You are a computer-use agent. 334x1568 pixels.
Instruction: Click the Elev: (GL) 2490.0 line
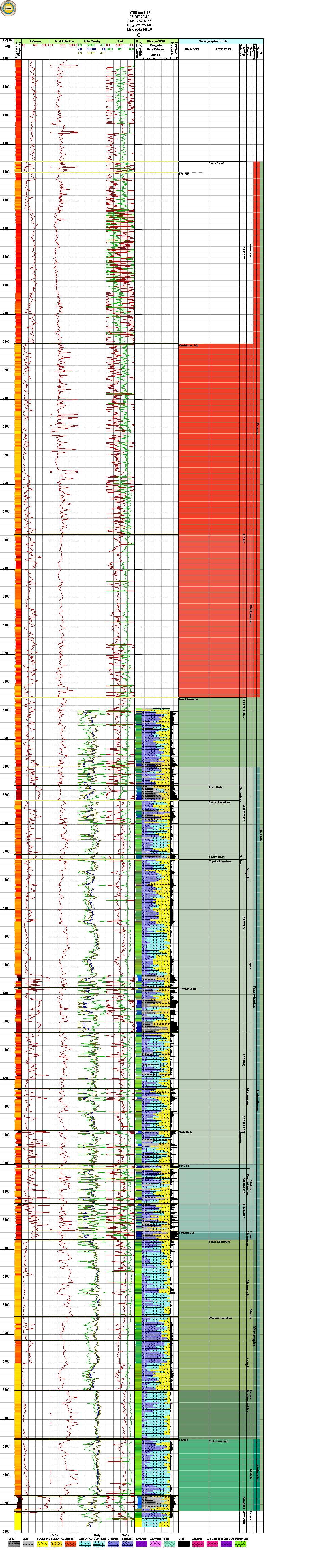(140, 29)
